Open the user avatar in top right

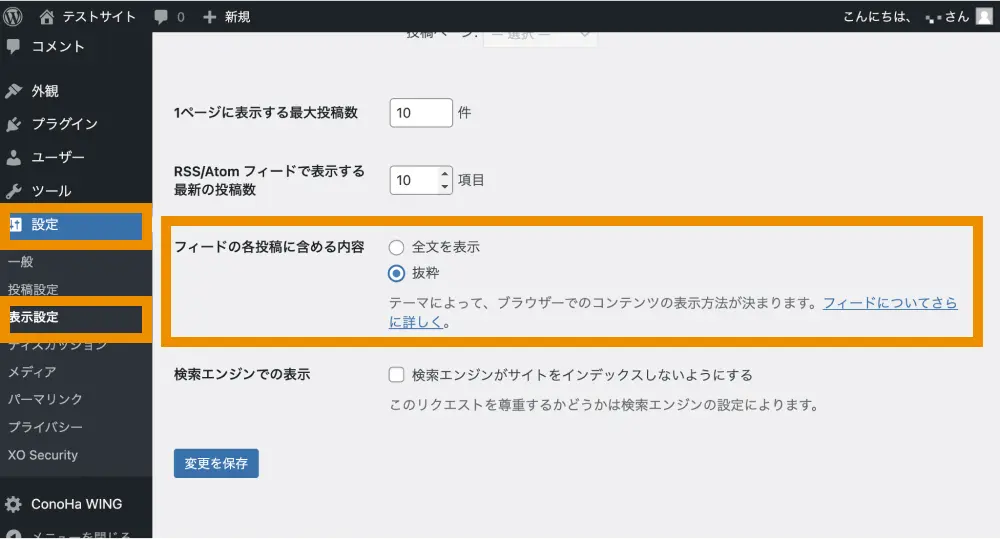click(x=984, y=16)
